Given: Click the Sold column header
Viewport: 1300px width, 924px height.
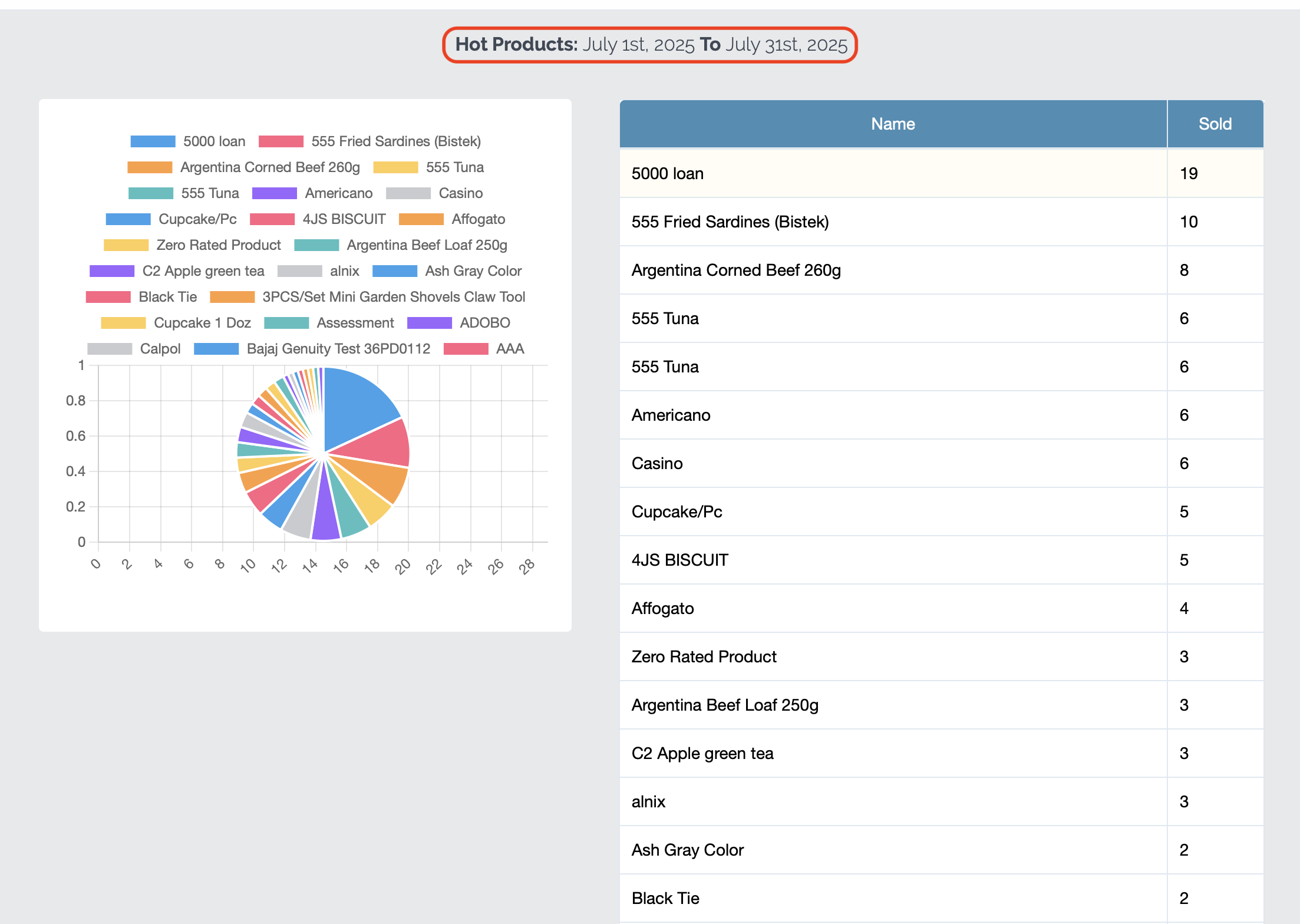Looking at the screenshot, I should [1215, 124].
